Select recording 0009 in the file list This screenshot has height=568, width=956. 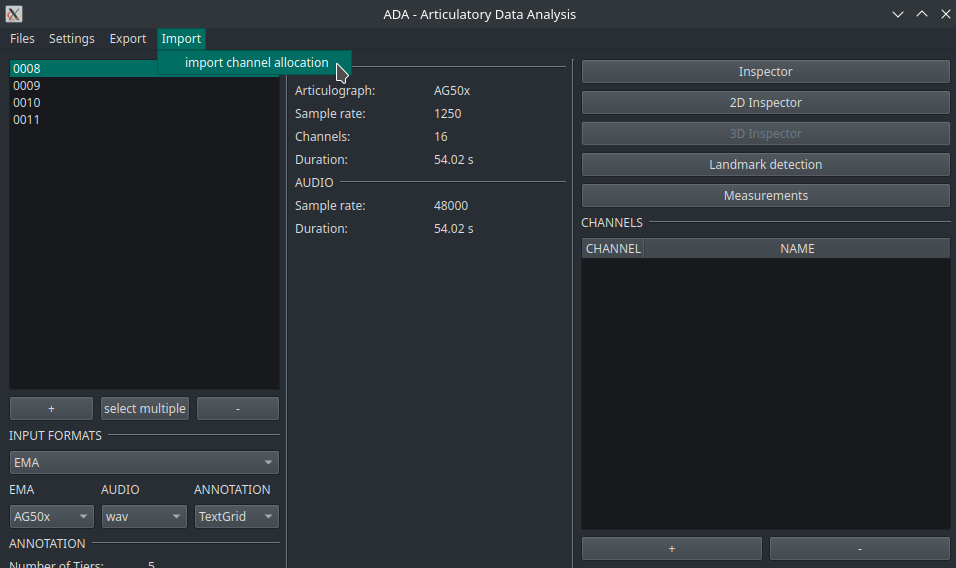(x=27, y=86)
